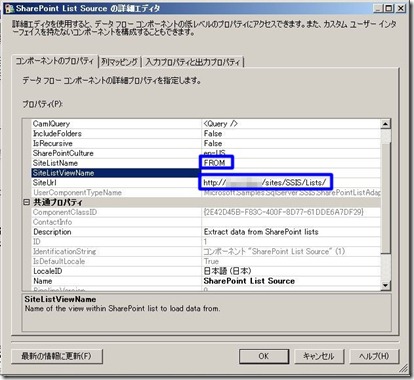This screenshot has height=380, width=414.
Task: Select the IncludeFolders property name
Action: 57,134
